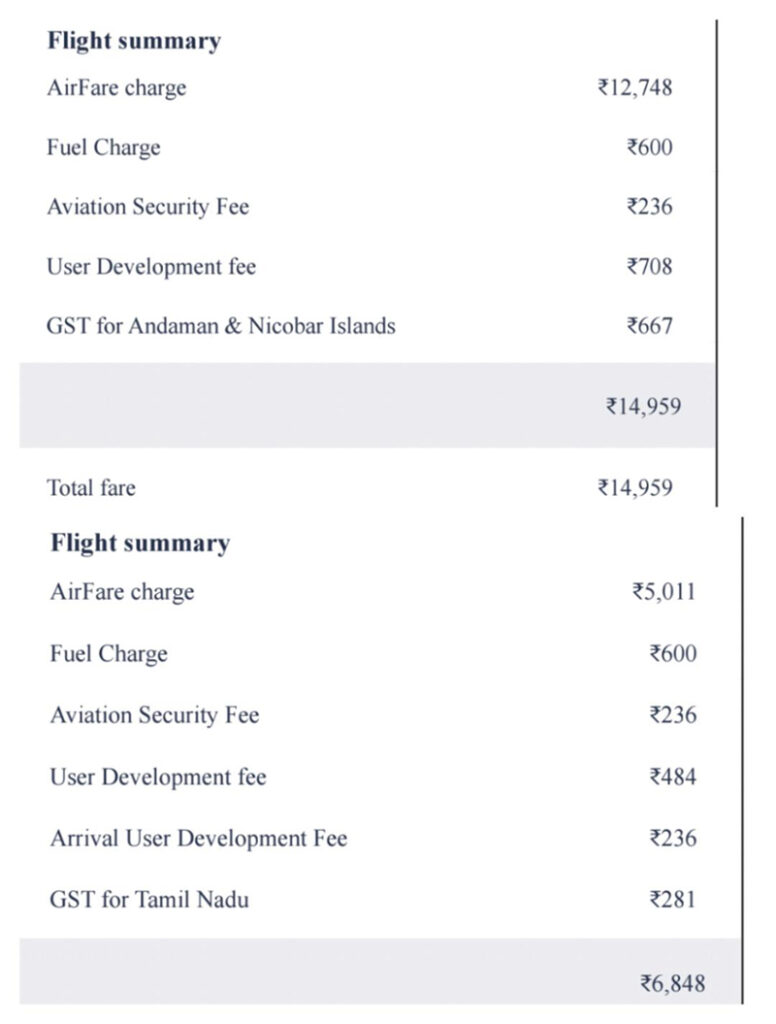Click User Development fee ₹708 amount

click(x=649, y=266)
